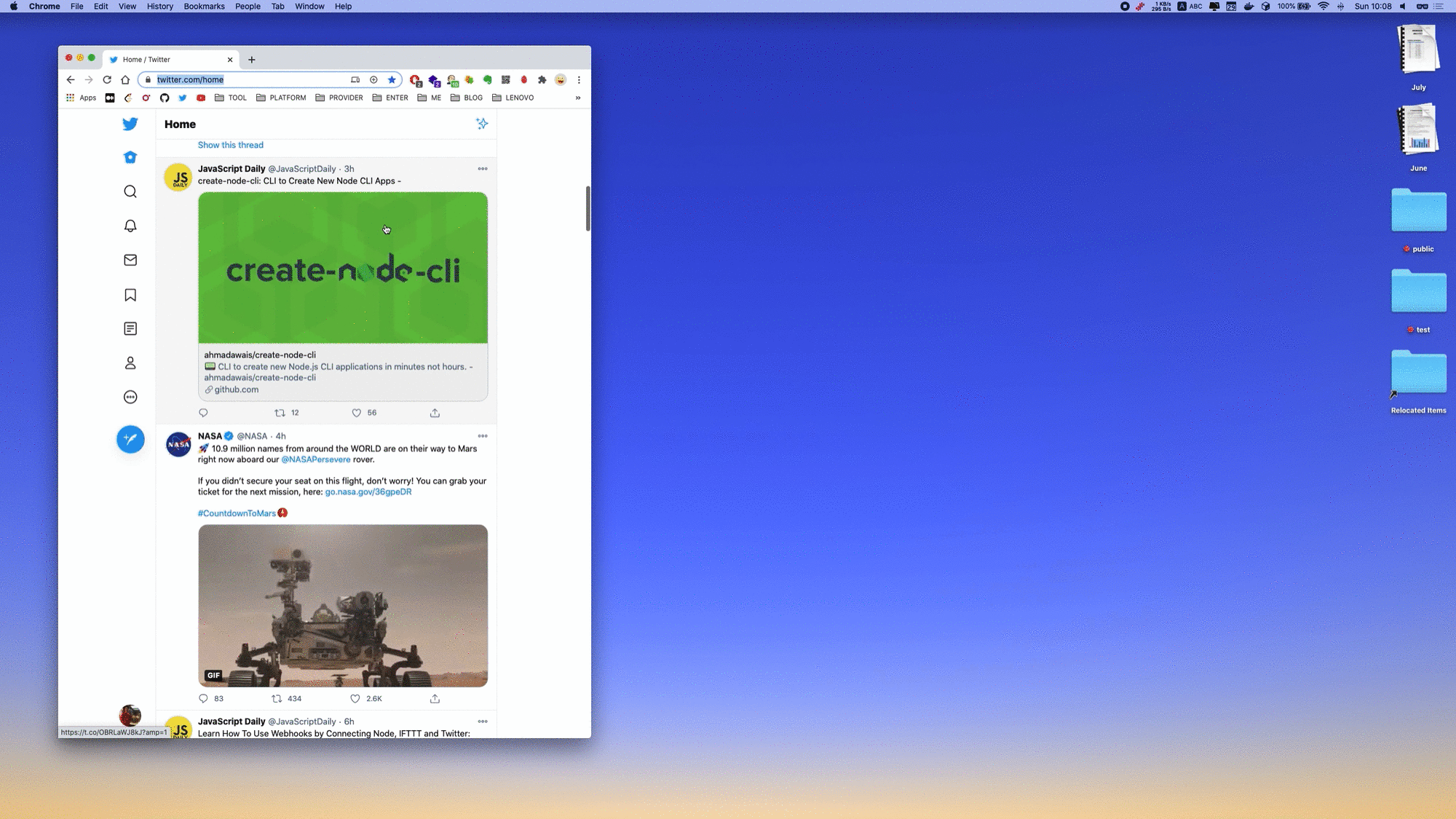Expand the LENOVO bookmarks folder
Image resolution: width=1456 pixels, height=819 pixels.
coord(513,98)
